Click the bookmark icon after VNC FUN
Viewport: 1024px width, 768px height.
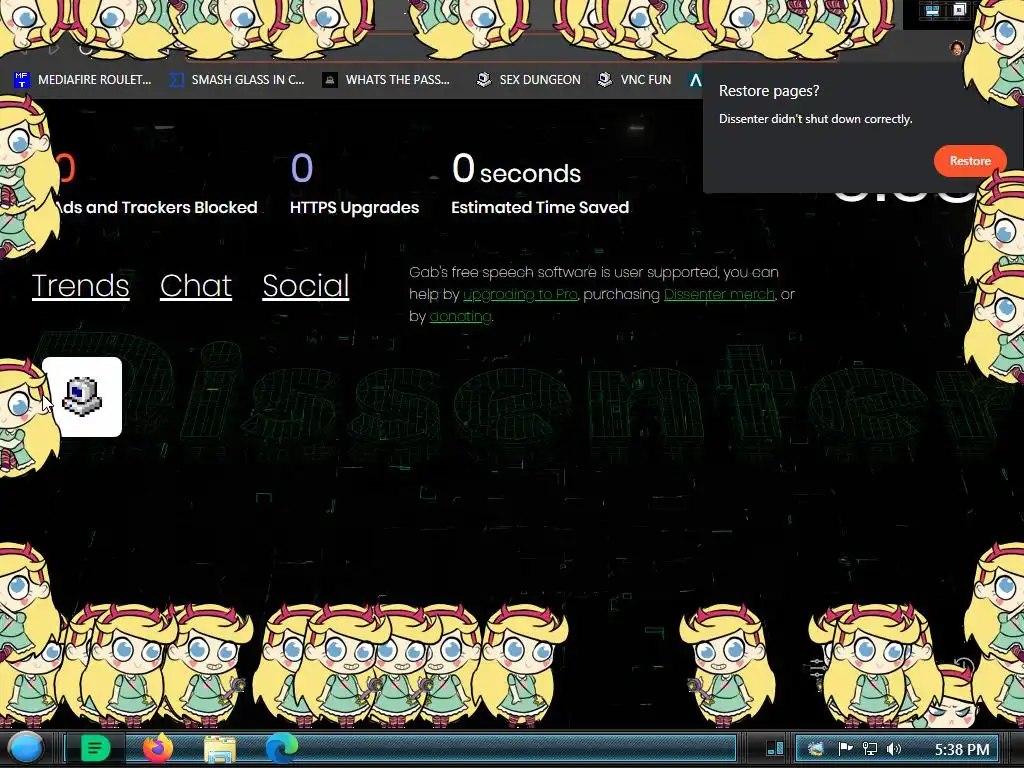696,80
